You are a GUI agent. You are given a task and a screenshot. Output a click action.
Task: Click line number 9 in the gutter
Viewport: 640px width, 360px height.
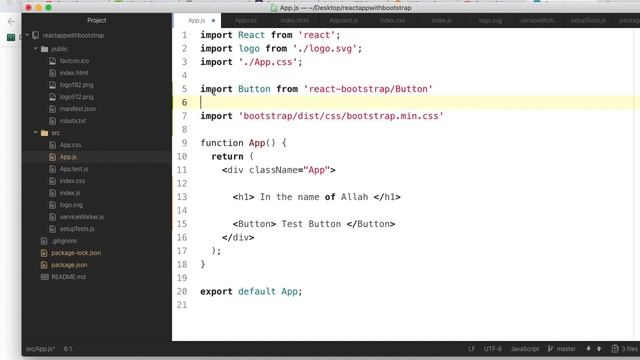point(184,143)
